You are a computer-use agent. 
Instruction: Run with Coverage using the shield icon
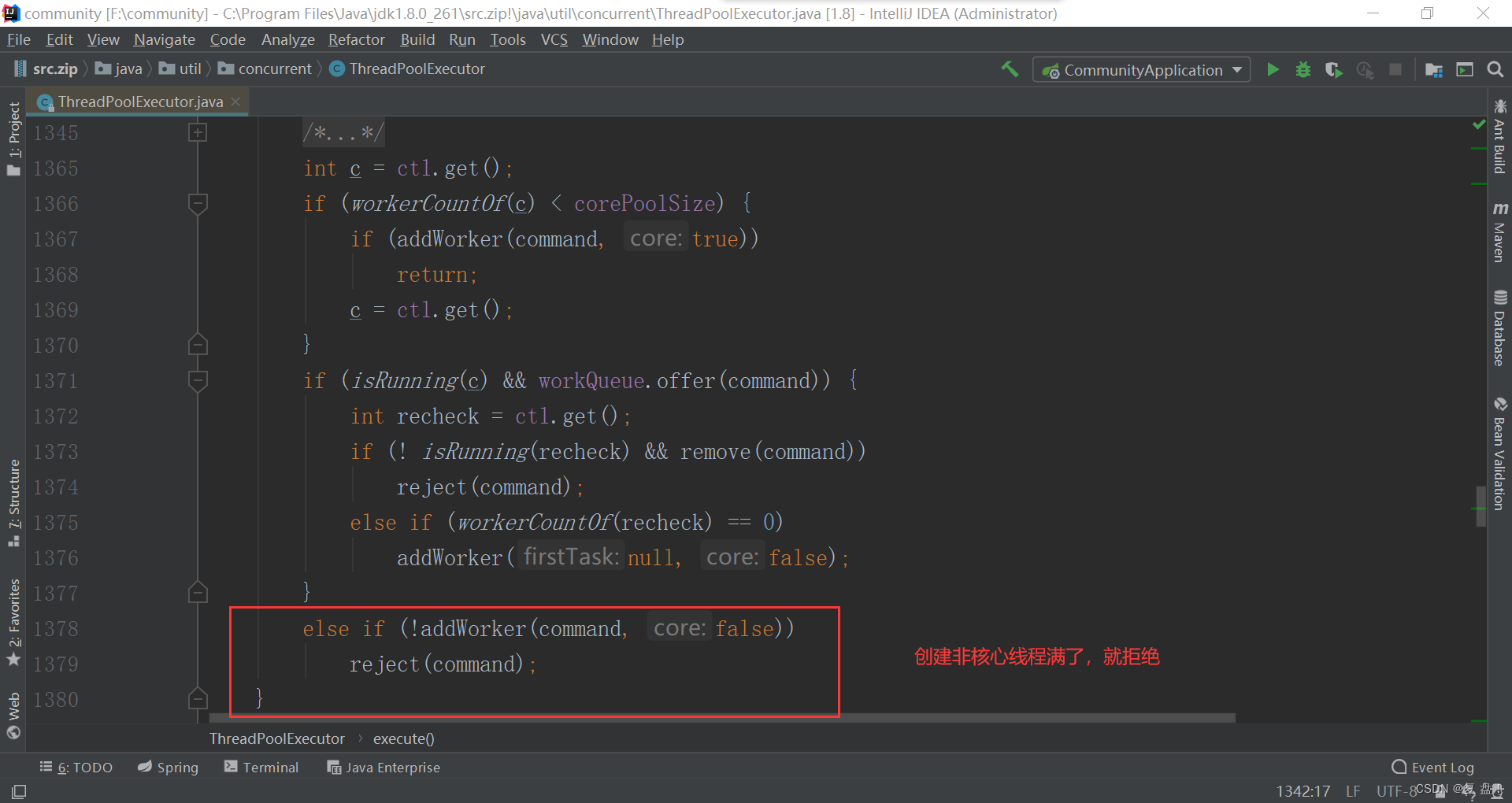click(1333, 69)
